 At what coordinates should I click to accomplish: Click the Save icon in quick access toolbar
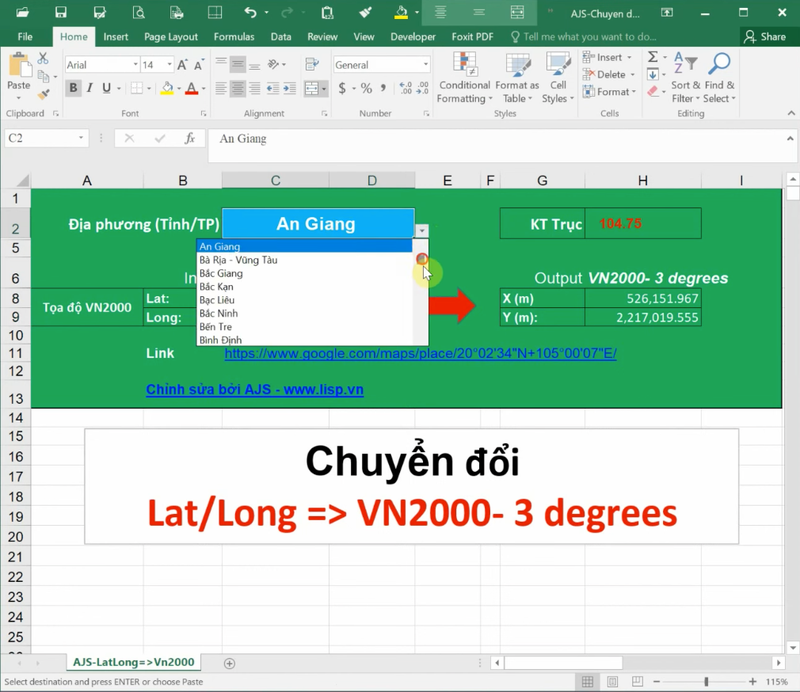coord(61,12)
